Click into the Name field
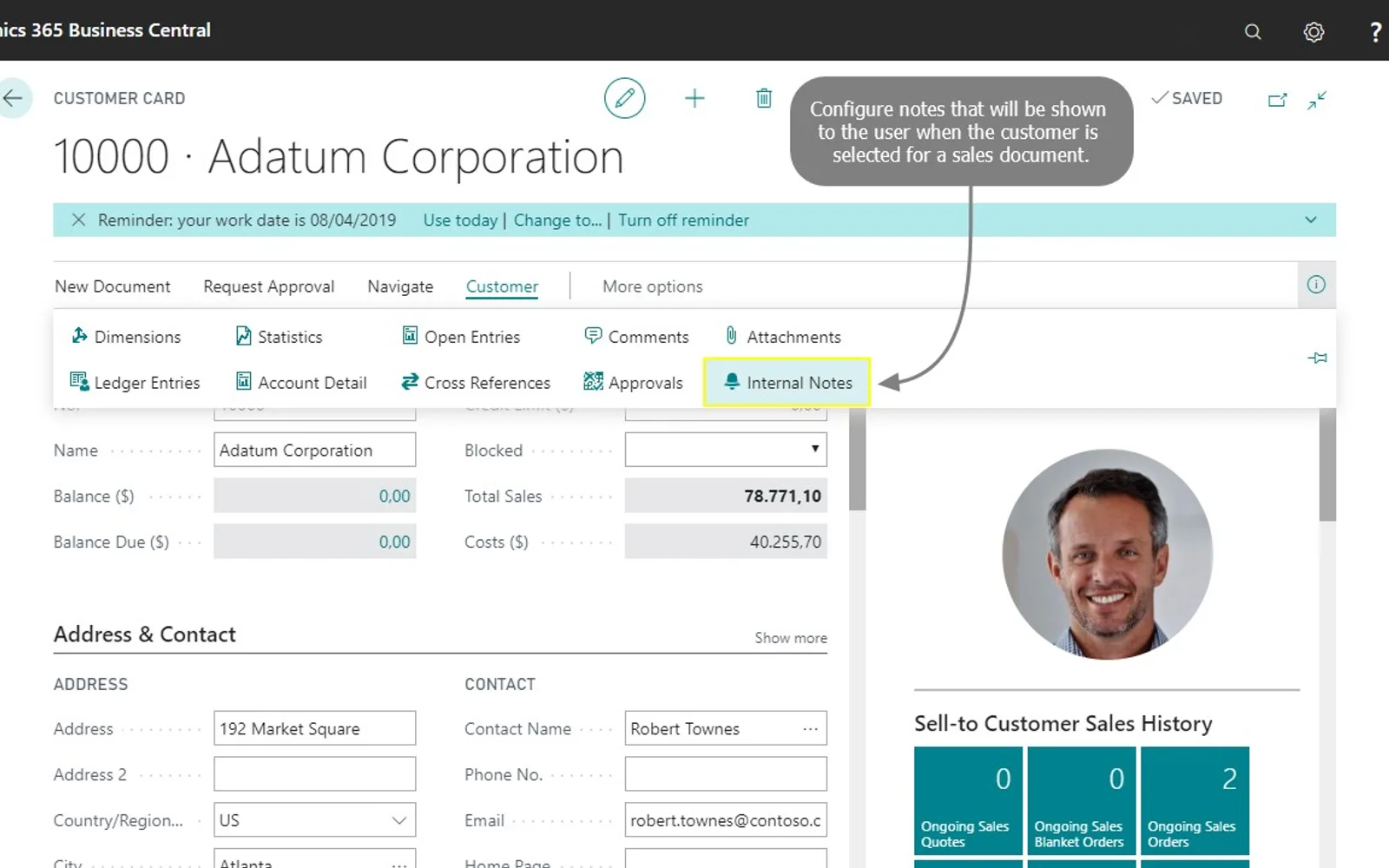This screenshot has width=1389, height=868. pyautogui.click(x=314, y=450)
